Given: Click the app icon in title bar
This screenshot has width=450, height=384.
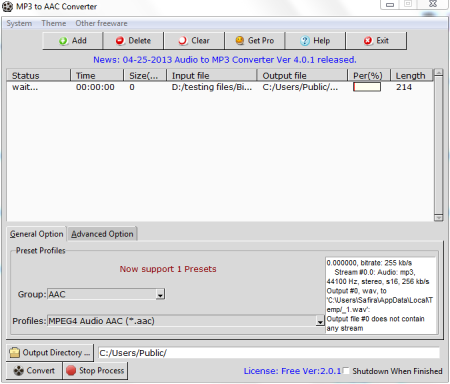Looking at the screenshot, I should click(x=7, y=7).
